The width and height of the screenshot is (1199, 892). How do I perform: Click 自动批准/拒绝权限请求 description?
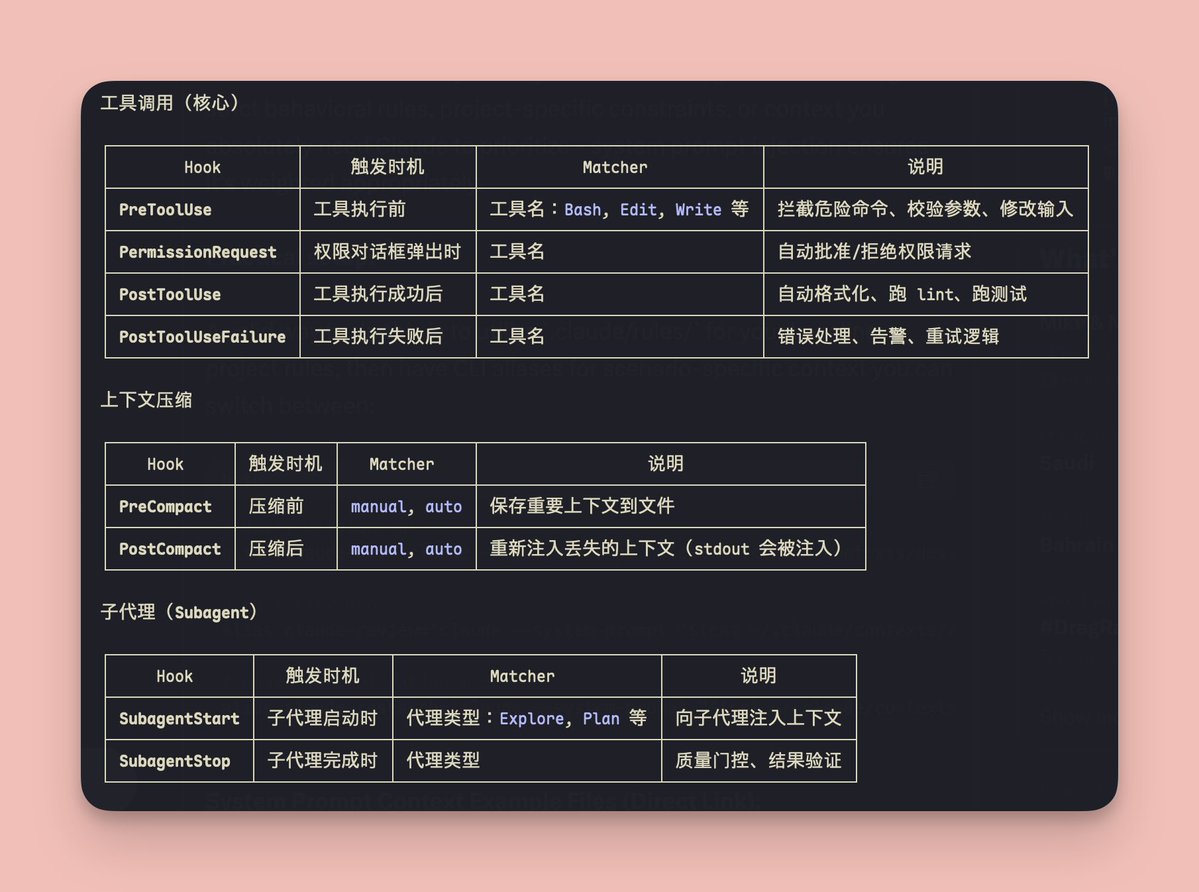point(874,251)
